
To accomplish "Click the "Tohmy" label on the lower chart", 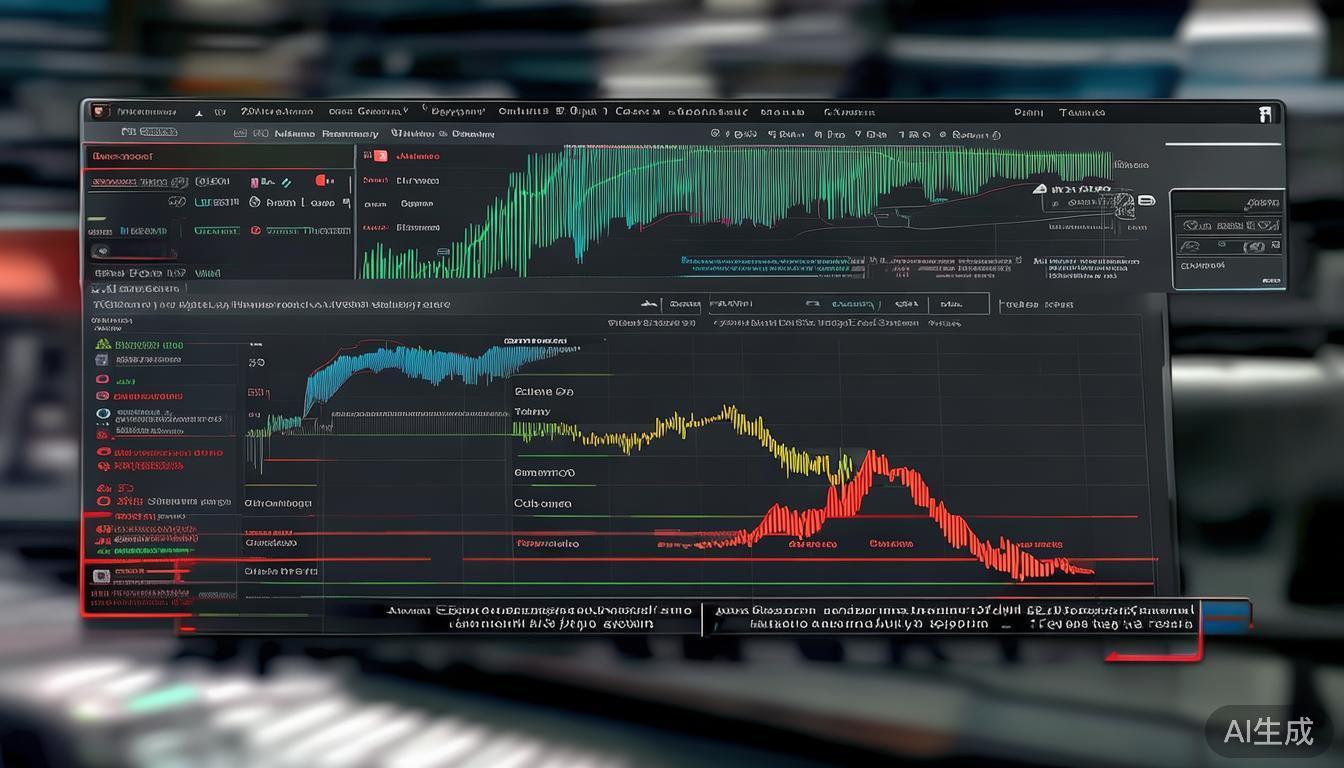I will tap(532, 411).
